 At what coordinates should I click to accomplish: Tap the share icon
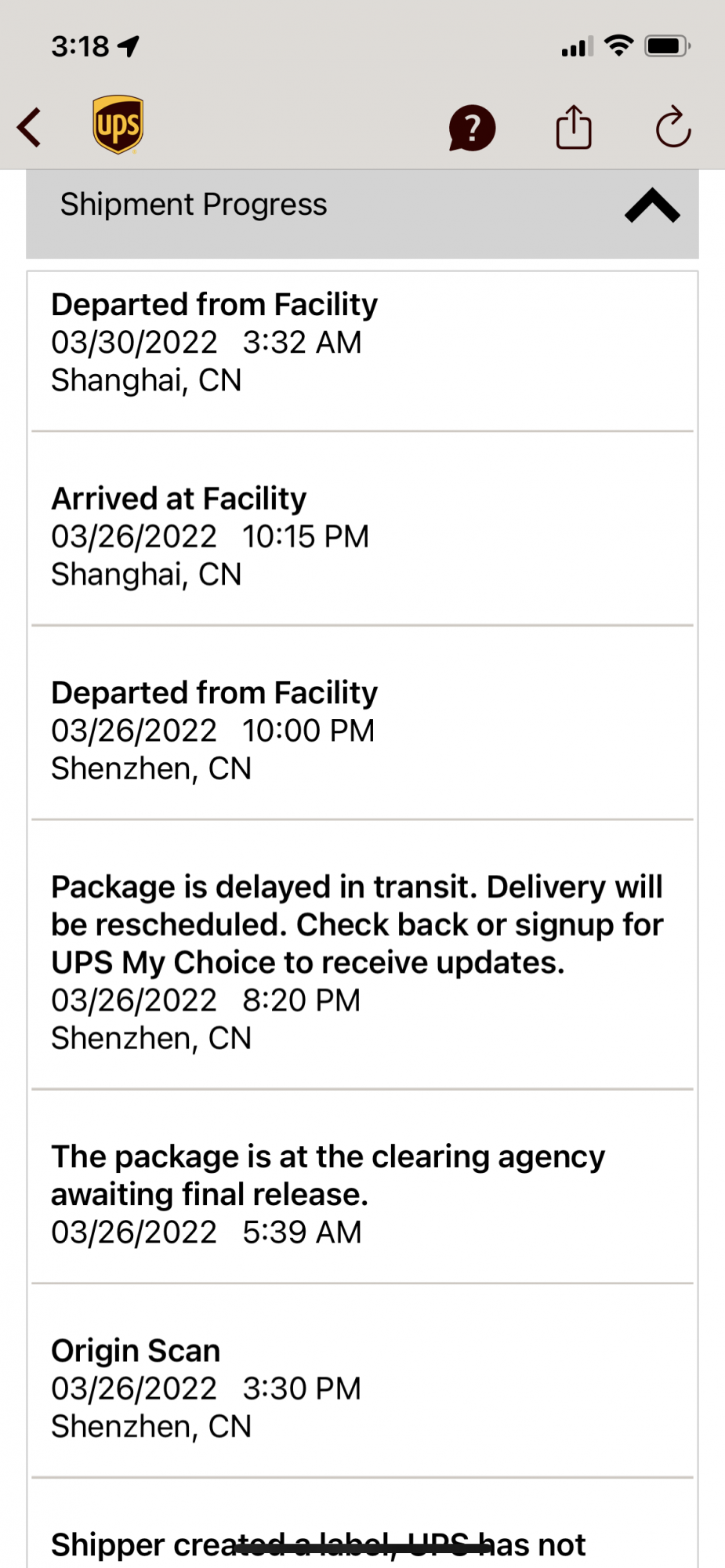(x=574, y=127)
